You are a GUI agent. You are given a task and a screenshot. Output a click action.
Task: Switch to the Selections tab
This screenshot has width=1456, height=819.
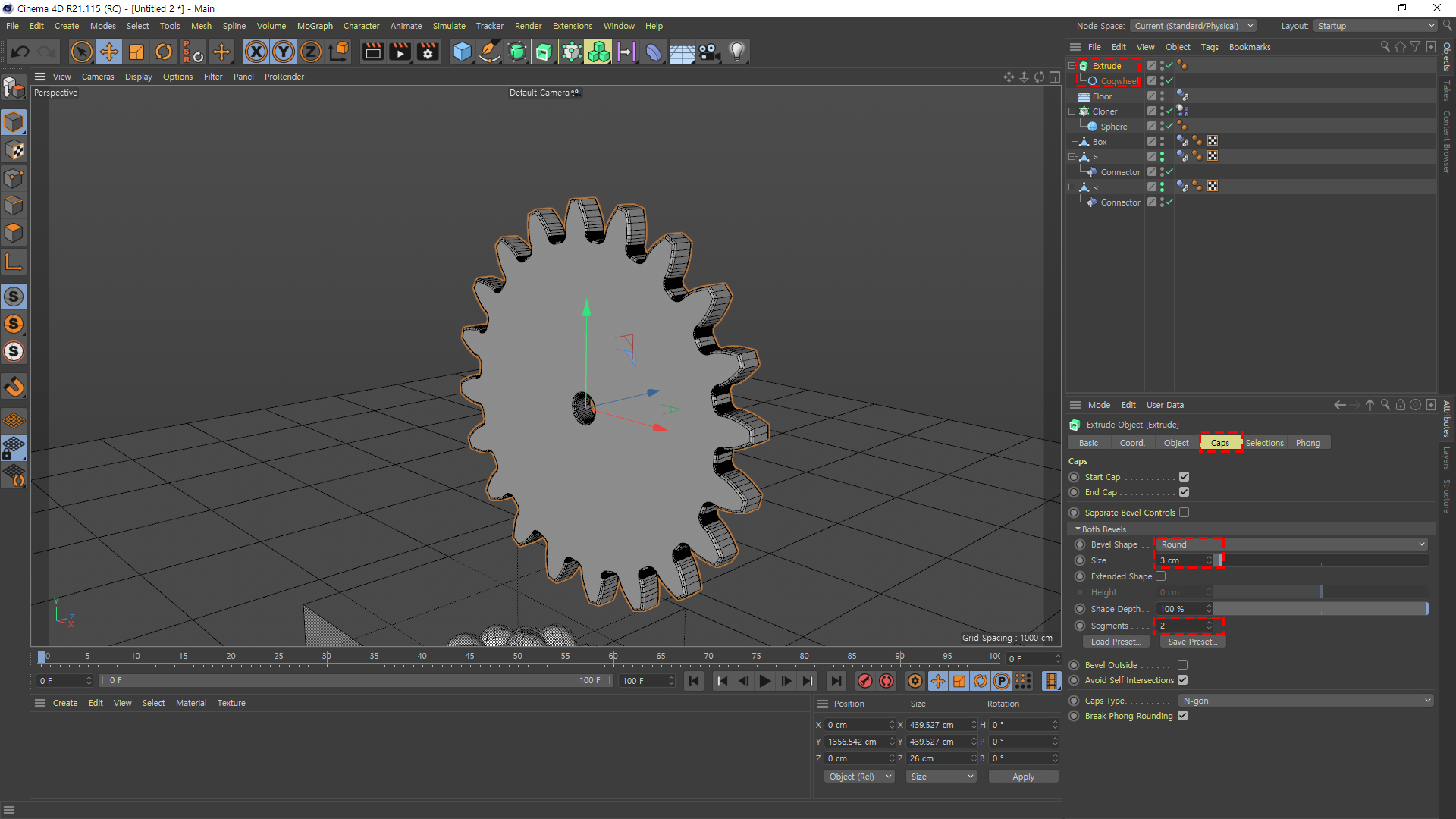click(1264, 443)
